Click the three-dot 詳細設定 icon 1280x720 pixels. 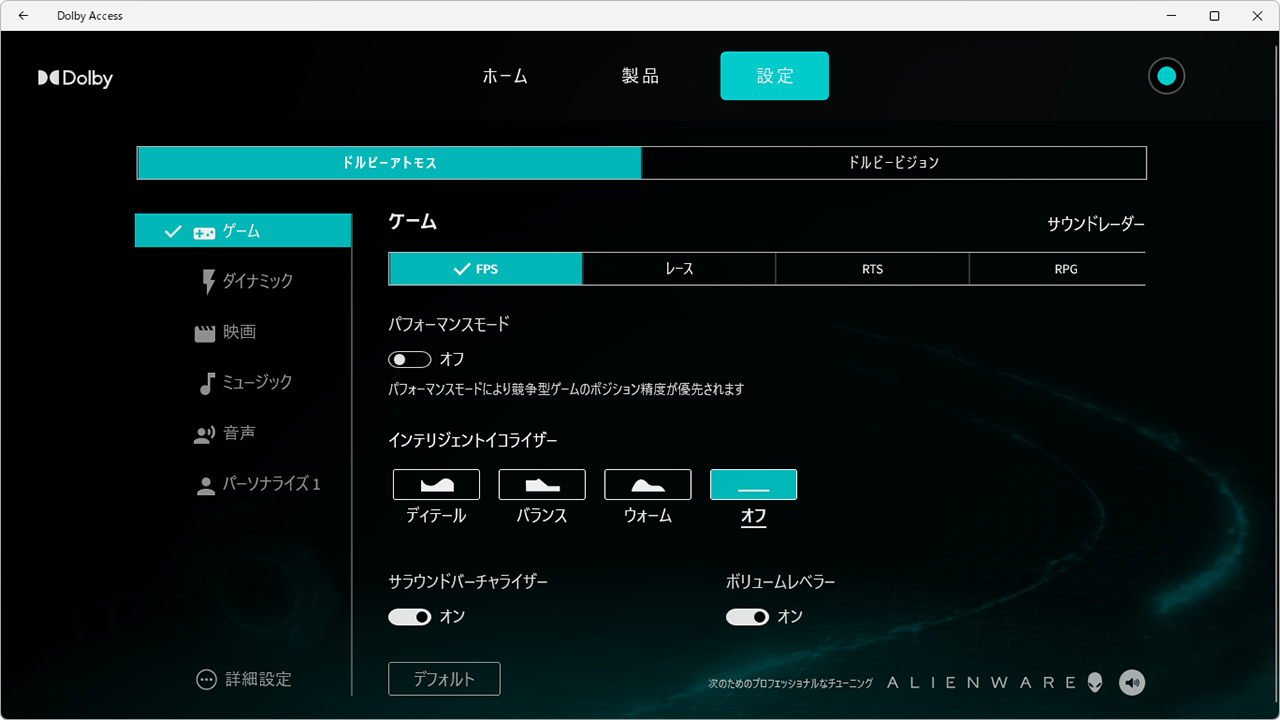pyautogui.click(x=206, y=679)
